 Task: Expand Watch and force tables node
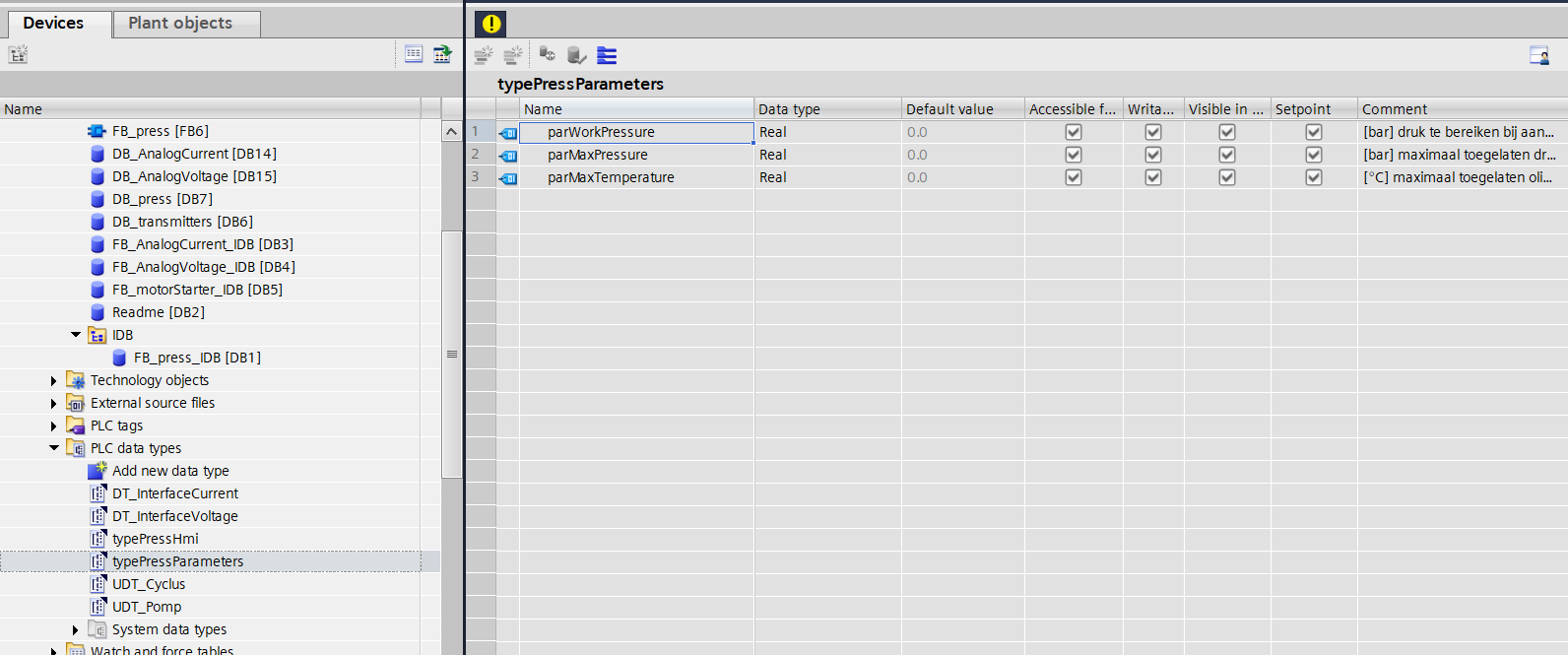coord(54,650)
